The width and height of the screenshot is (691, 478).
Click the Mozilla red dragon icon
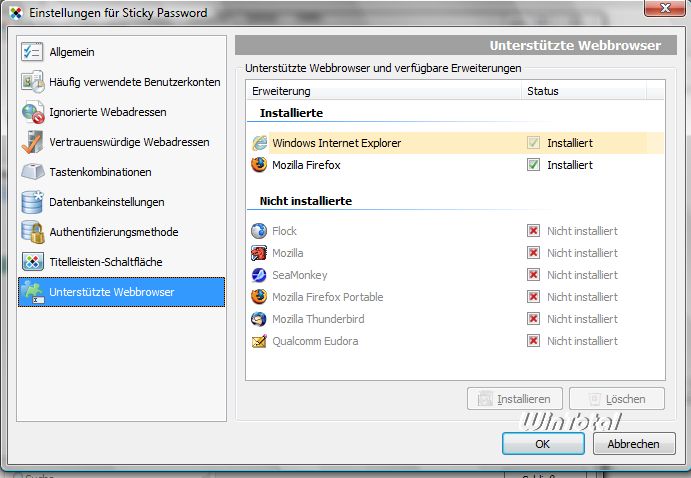coord(259,253)
